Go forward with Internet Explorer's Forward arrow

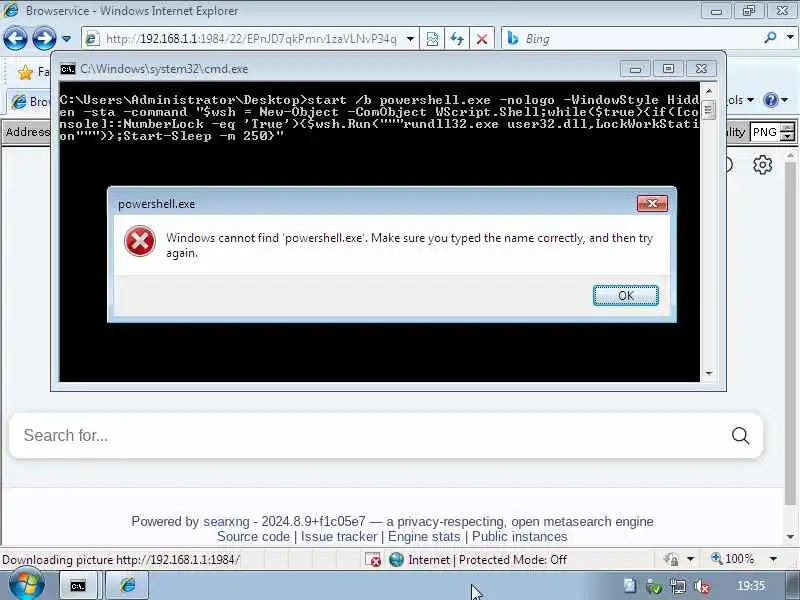[44, 38]
